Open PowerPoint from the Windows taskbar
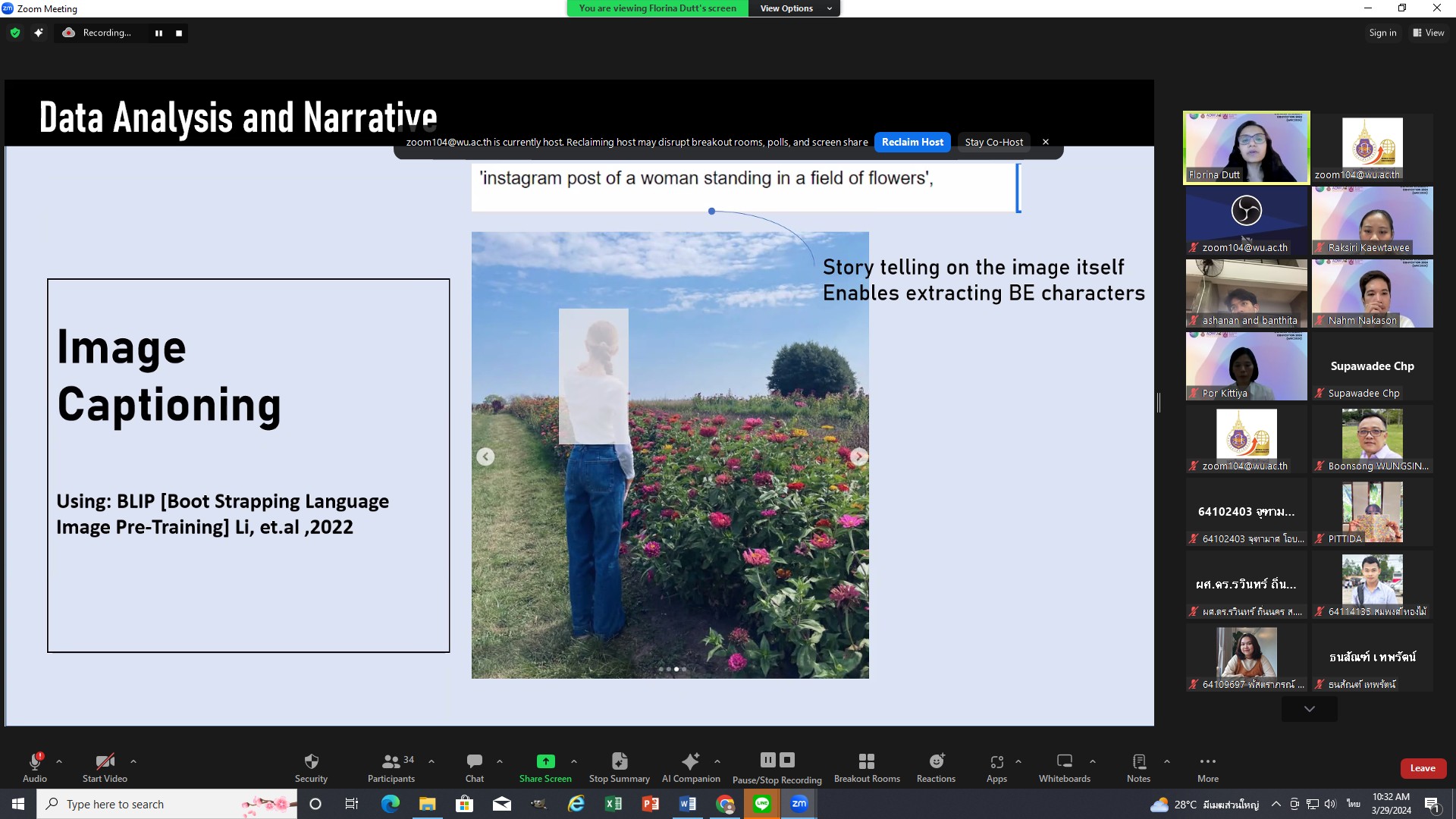 pyautogui.click(x=650, y=804)
